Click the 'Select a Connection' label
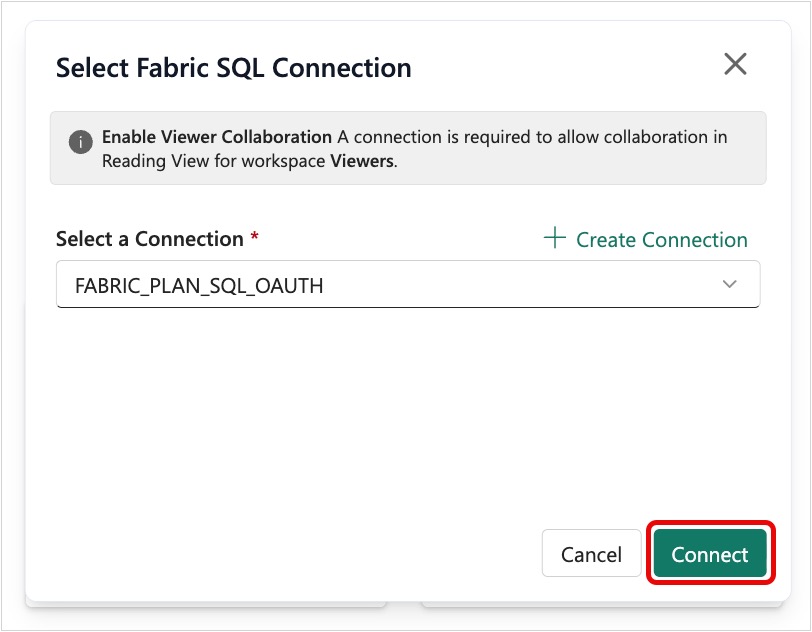The image size is (812, 632). [x=150, y=239]
